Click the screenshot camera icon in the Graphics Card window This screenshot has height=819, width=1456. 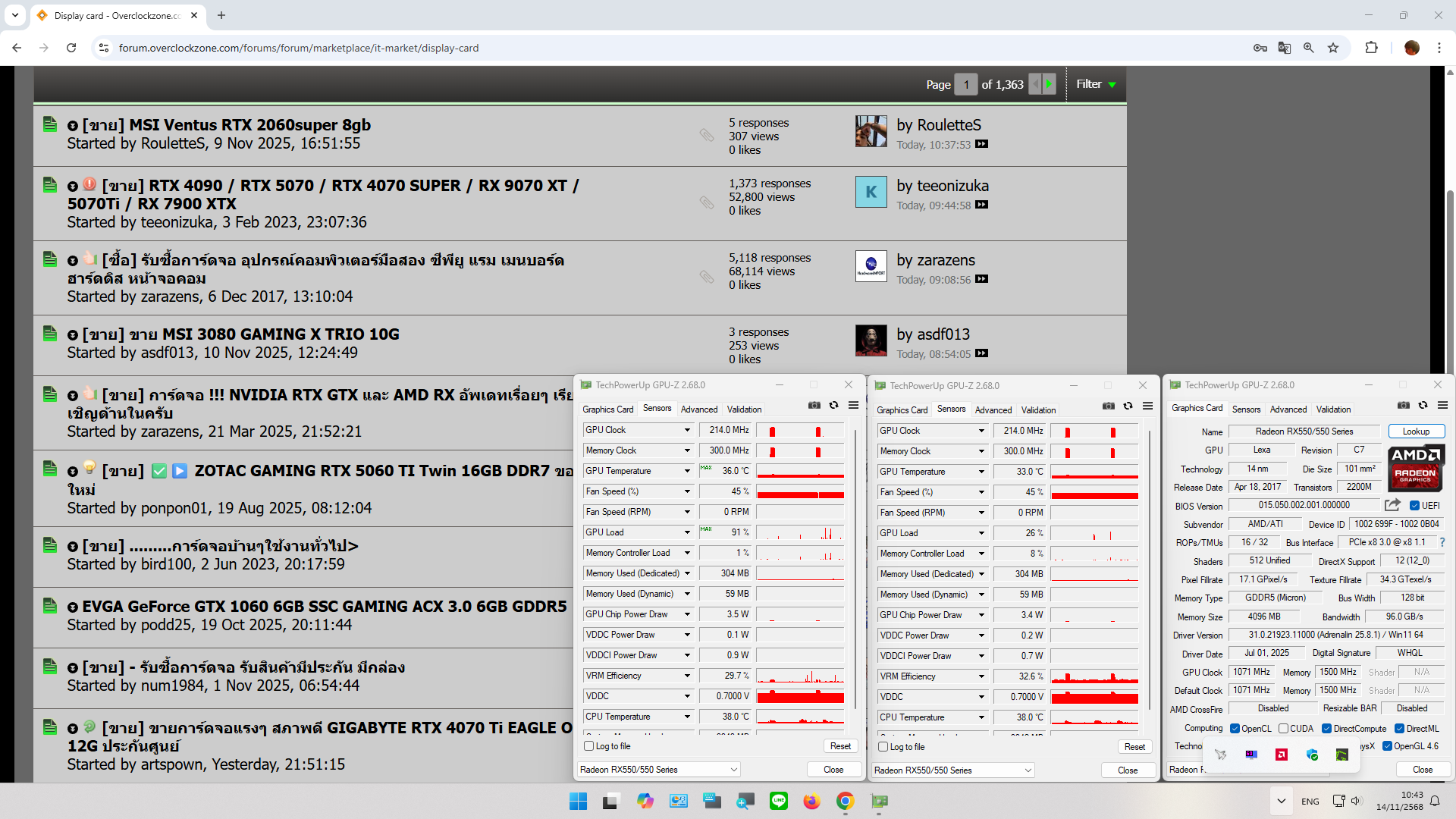point(1404,405)
